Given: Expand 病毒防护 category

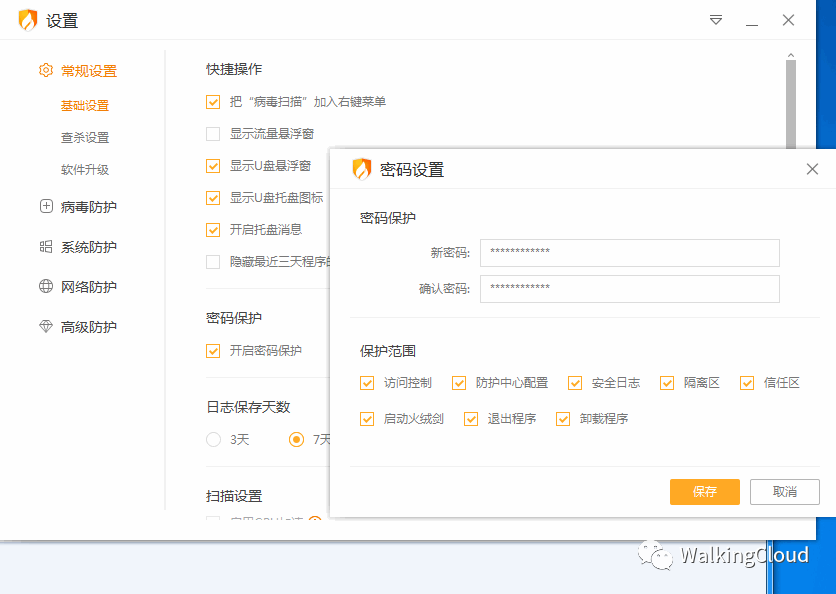Looking at the screenshot, I should click(x=89, y=207).
